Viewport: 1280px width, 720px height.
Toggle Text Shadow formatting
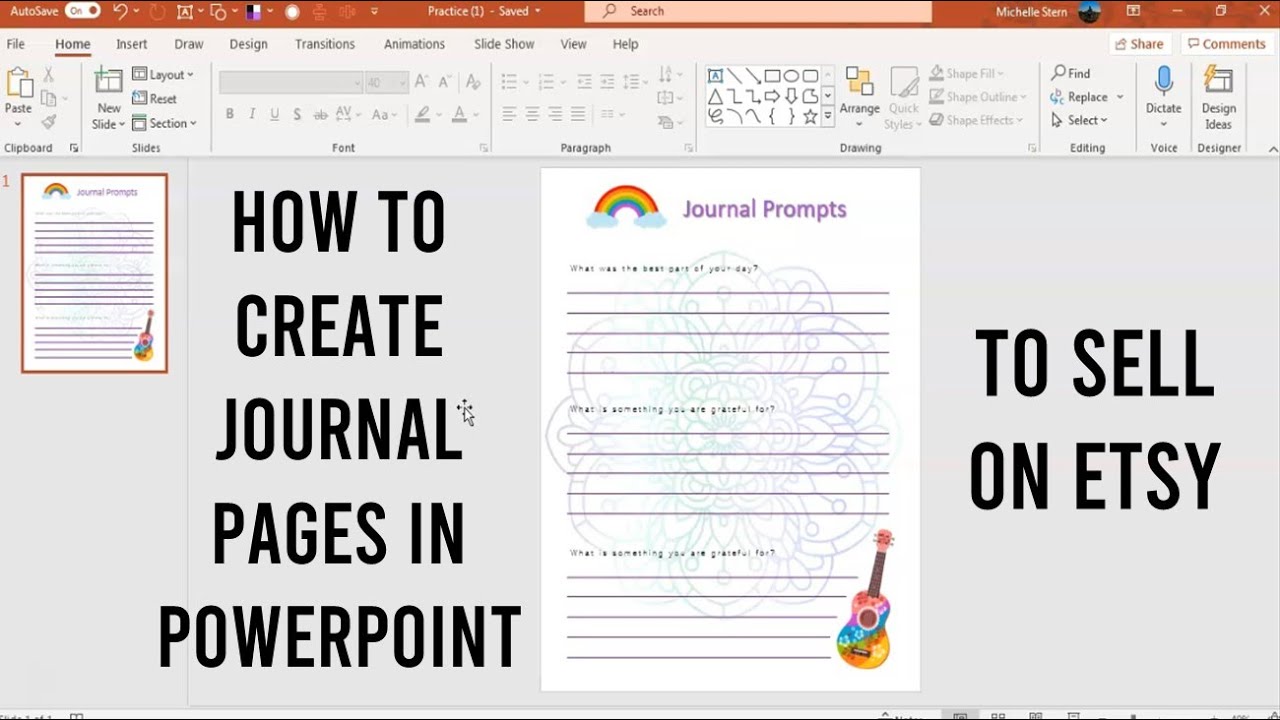(298, 114)
